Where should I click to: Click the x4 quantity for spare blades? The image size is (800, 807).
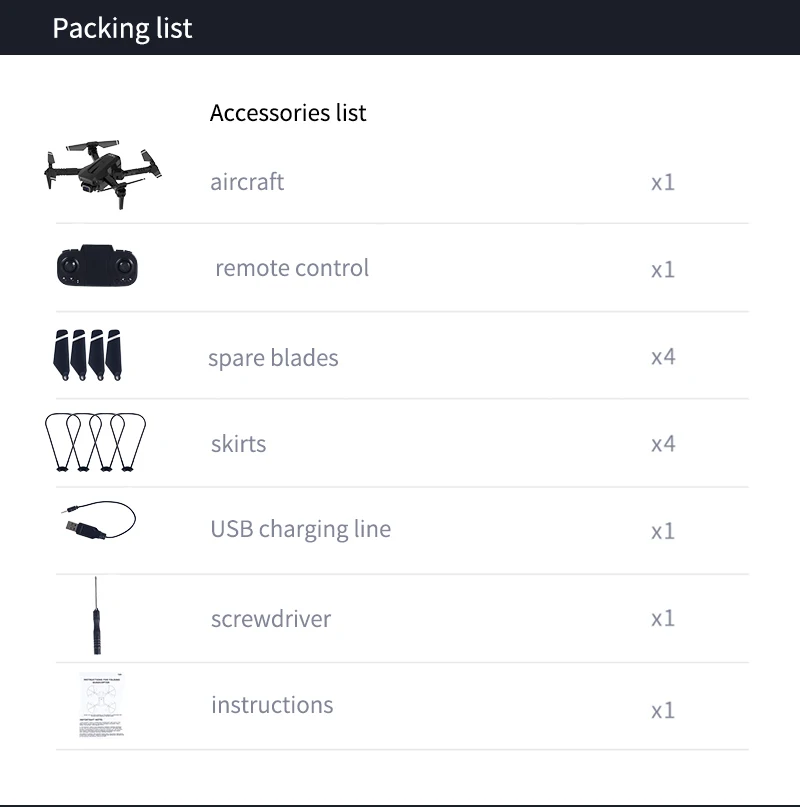point(663,357)
